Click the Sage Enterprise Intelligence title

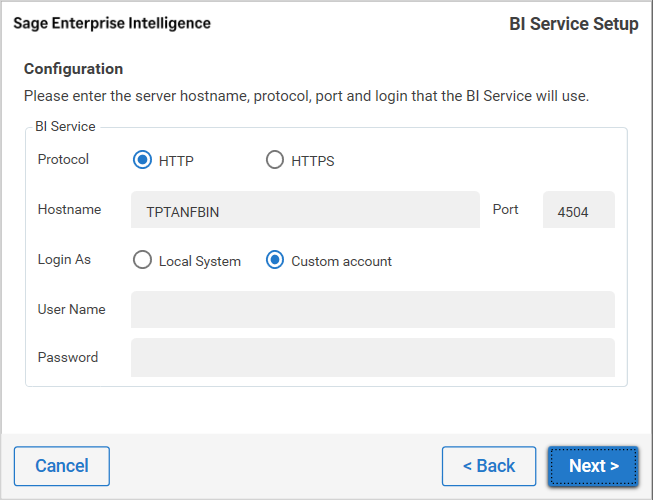pos(112,23)
